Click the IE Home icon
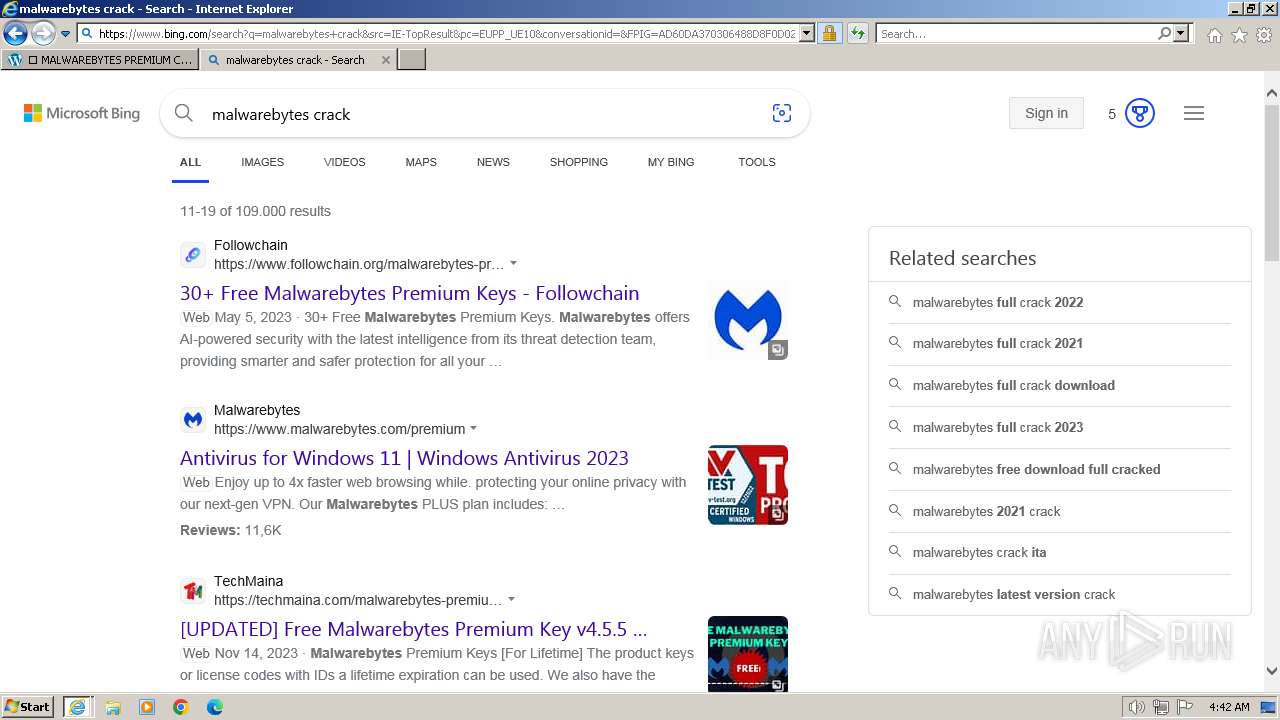Screen dimensions: 1280x720 1214,35
